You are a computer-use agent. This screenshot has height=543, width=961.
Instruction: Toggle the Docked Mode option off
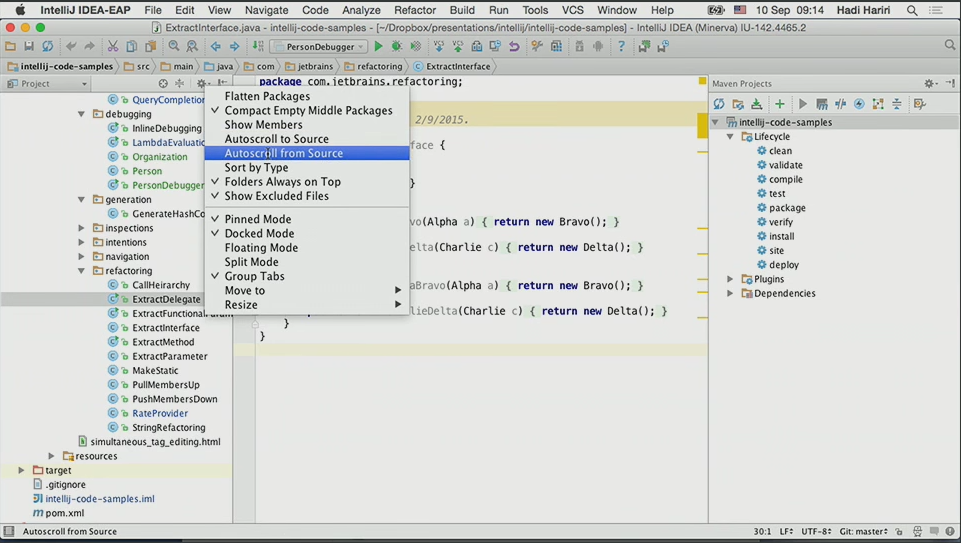[259, 234]
